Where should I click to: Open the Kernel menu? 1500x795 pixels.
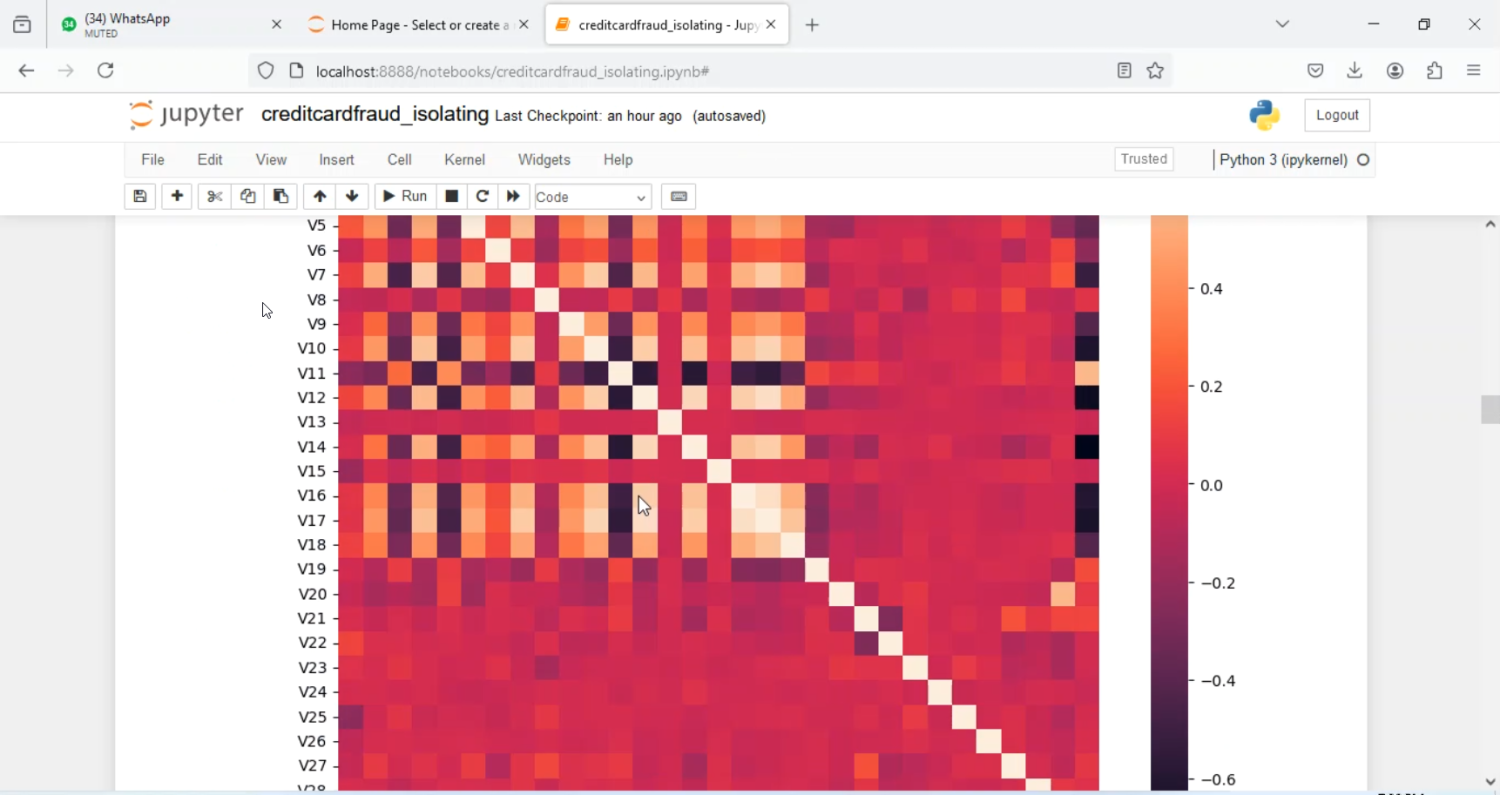point(464,159)
